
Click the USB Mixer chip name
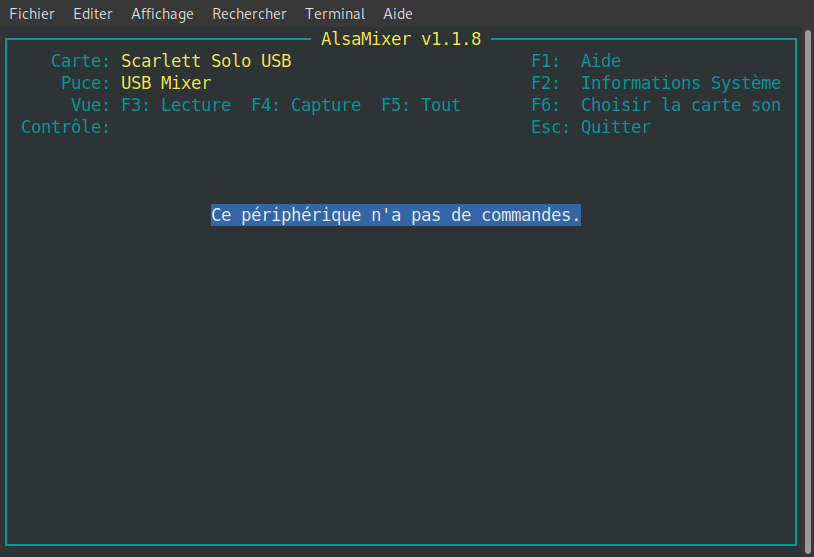click(x=166, y=83)
